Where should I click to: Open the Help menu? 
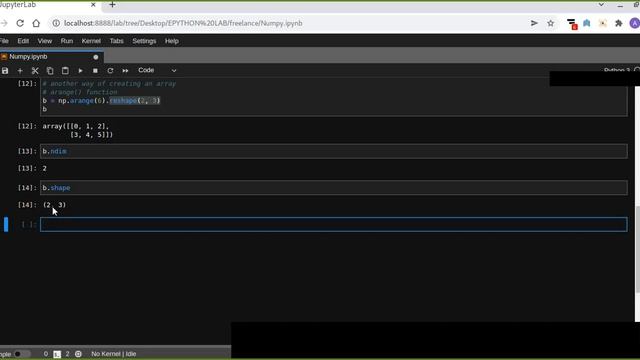pyautogui.click(x=172, y=41)
